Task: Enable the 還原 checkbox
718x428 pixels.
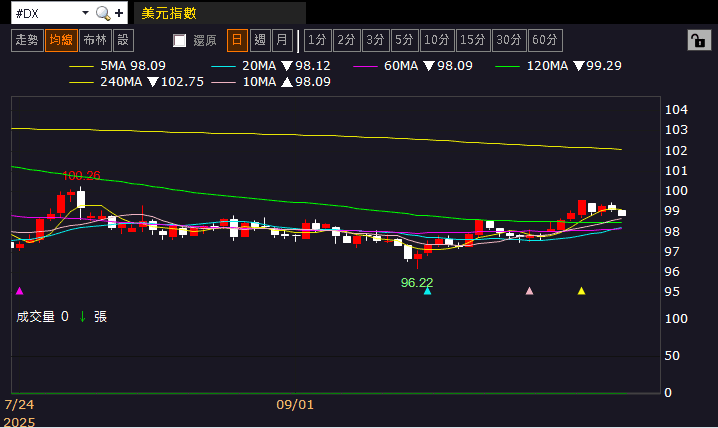Action: [x=180, y=41]
